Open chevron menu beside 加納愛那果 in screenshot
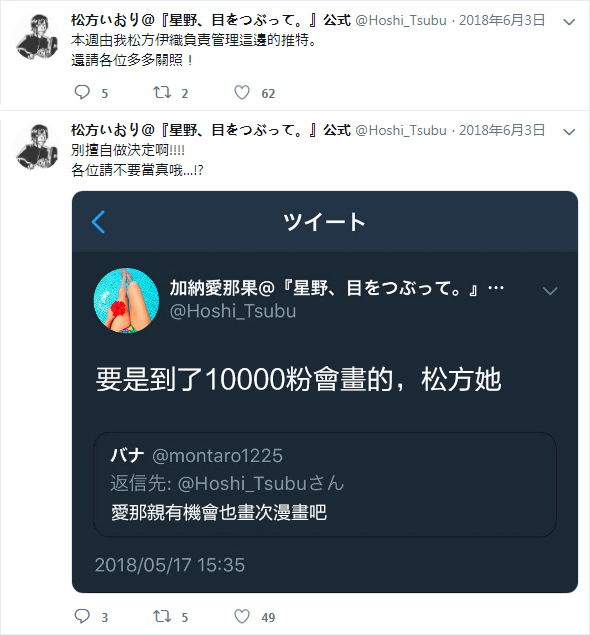The height and width of the screenshot is (635, 590). (x=550, y=291)
